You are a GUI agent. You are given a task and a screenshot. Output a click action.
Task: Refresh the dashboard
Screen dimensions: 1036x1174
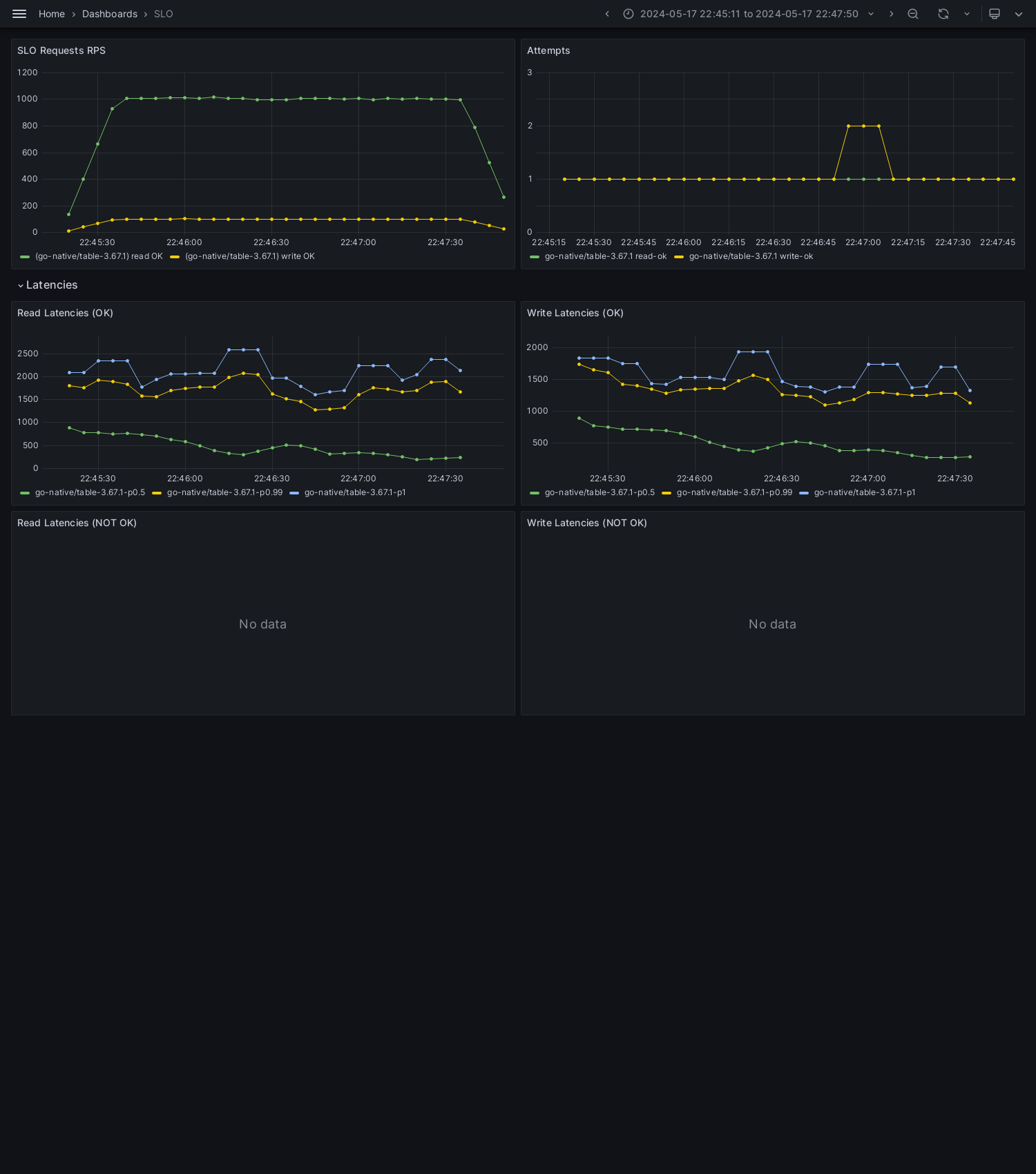point(943,14)
